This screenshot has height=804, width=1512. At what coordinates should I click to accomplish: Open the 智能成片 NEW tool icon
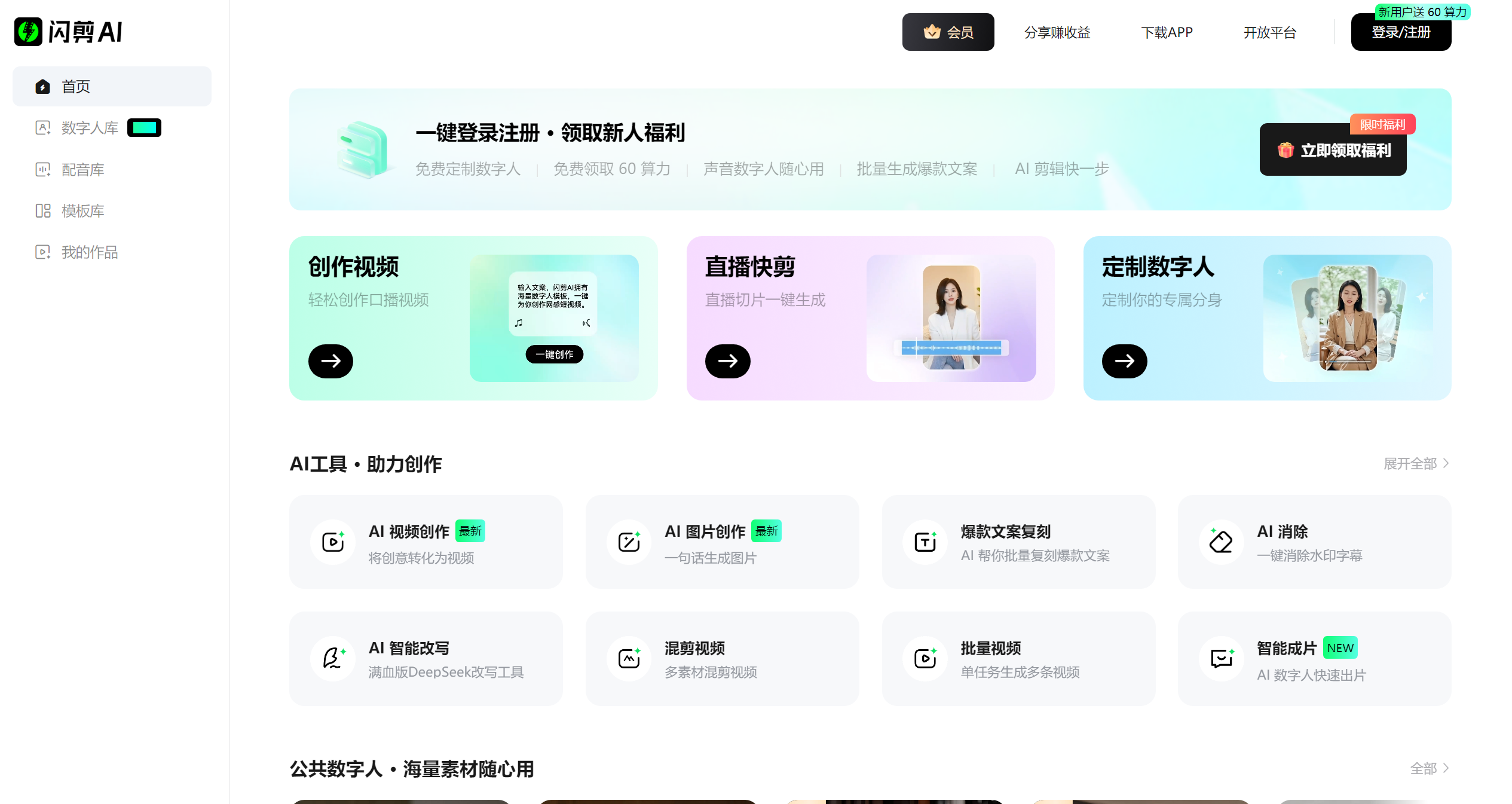1221,659
